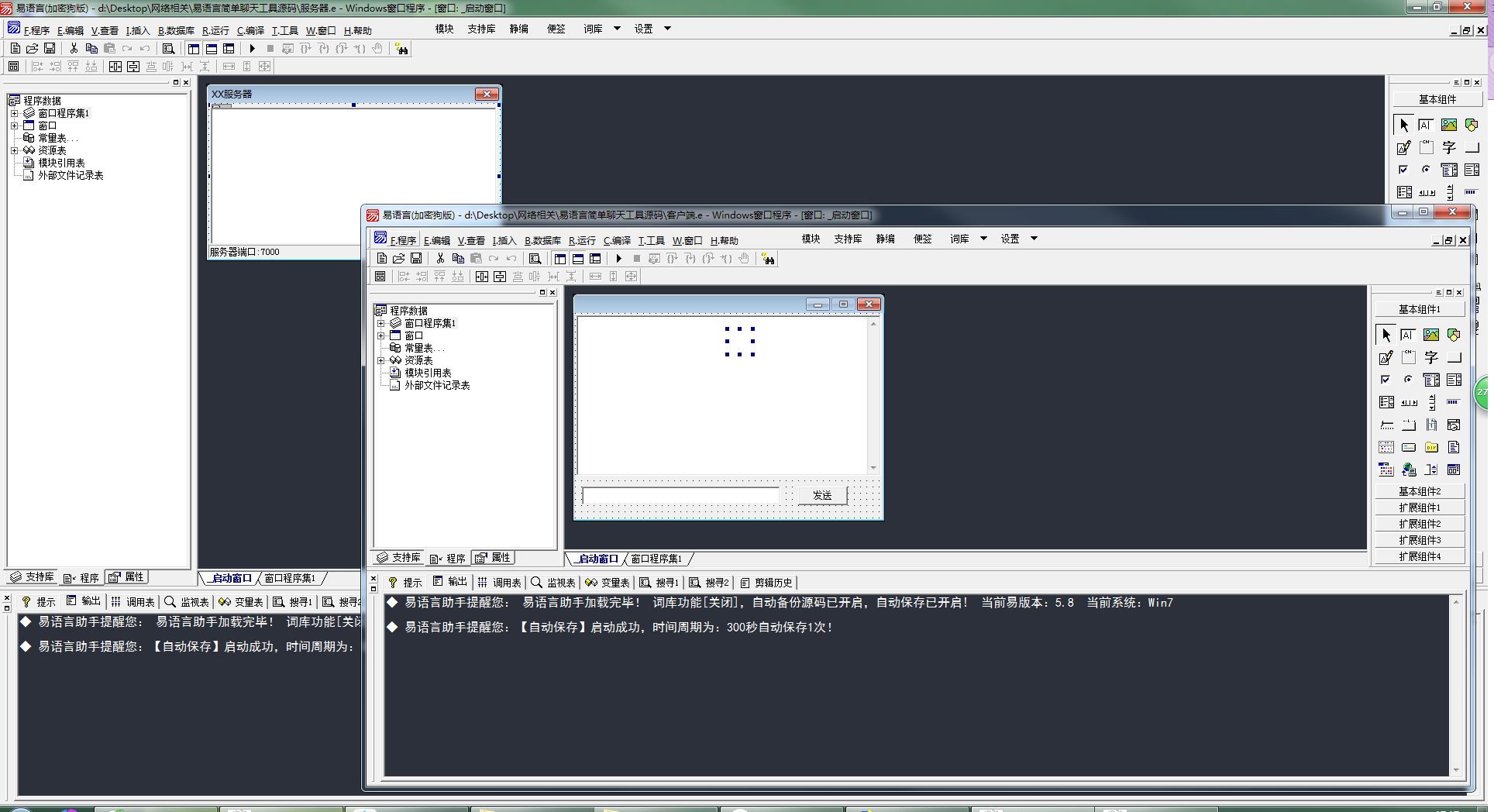Select 模块引用表 item in client tree
Viewport: 1494px width, 812px height.
click(x=428, y=373)
